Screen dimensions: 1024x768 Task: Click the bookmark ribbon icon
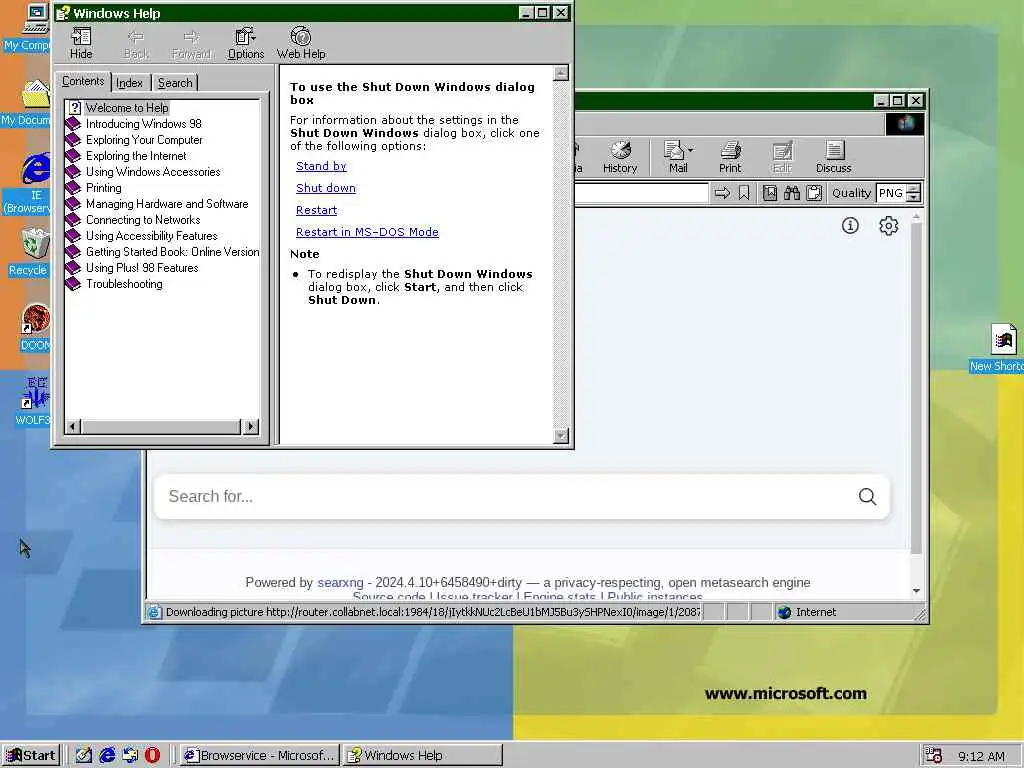(x=744, y=193)
